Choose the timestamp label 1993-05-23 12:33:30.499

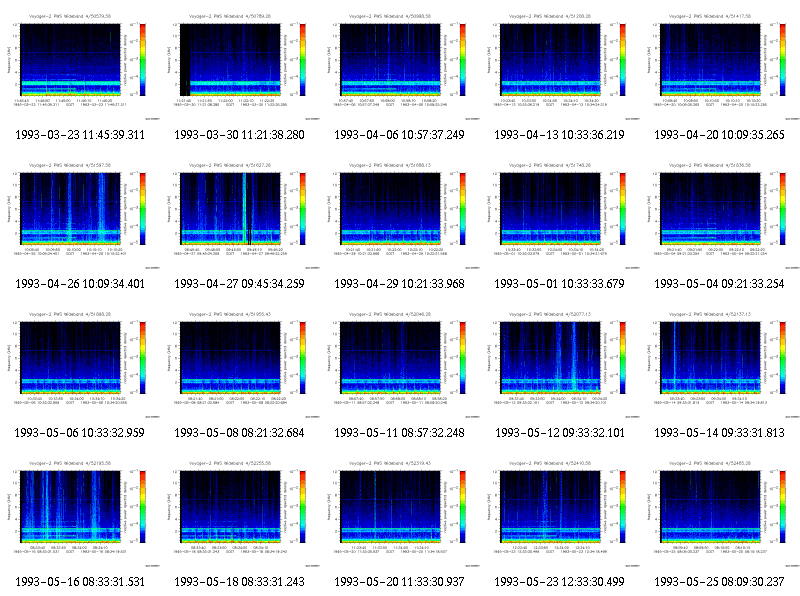pyautogui.click(x=559, y=582)
